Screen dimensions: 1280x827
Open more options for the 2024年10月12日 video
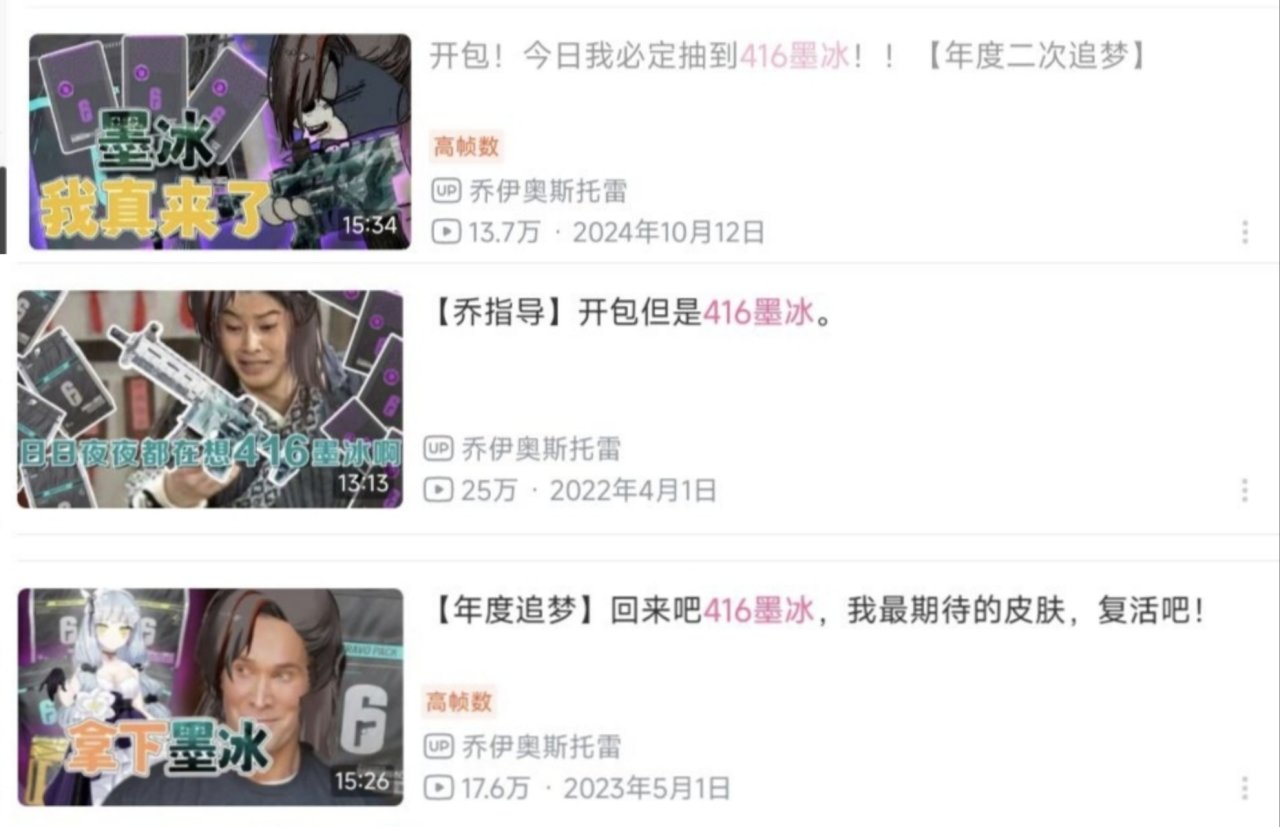[x=1244, y=232]
